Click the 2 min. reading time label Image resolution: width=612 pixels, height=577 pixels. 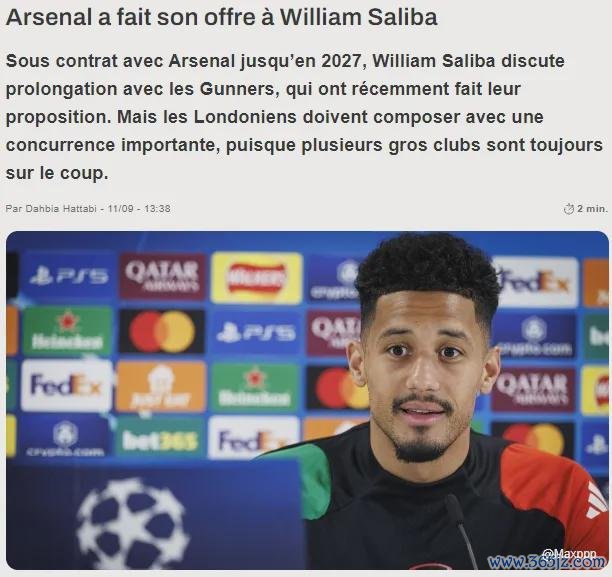click(592, 209)
